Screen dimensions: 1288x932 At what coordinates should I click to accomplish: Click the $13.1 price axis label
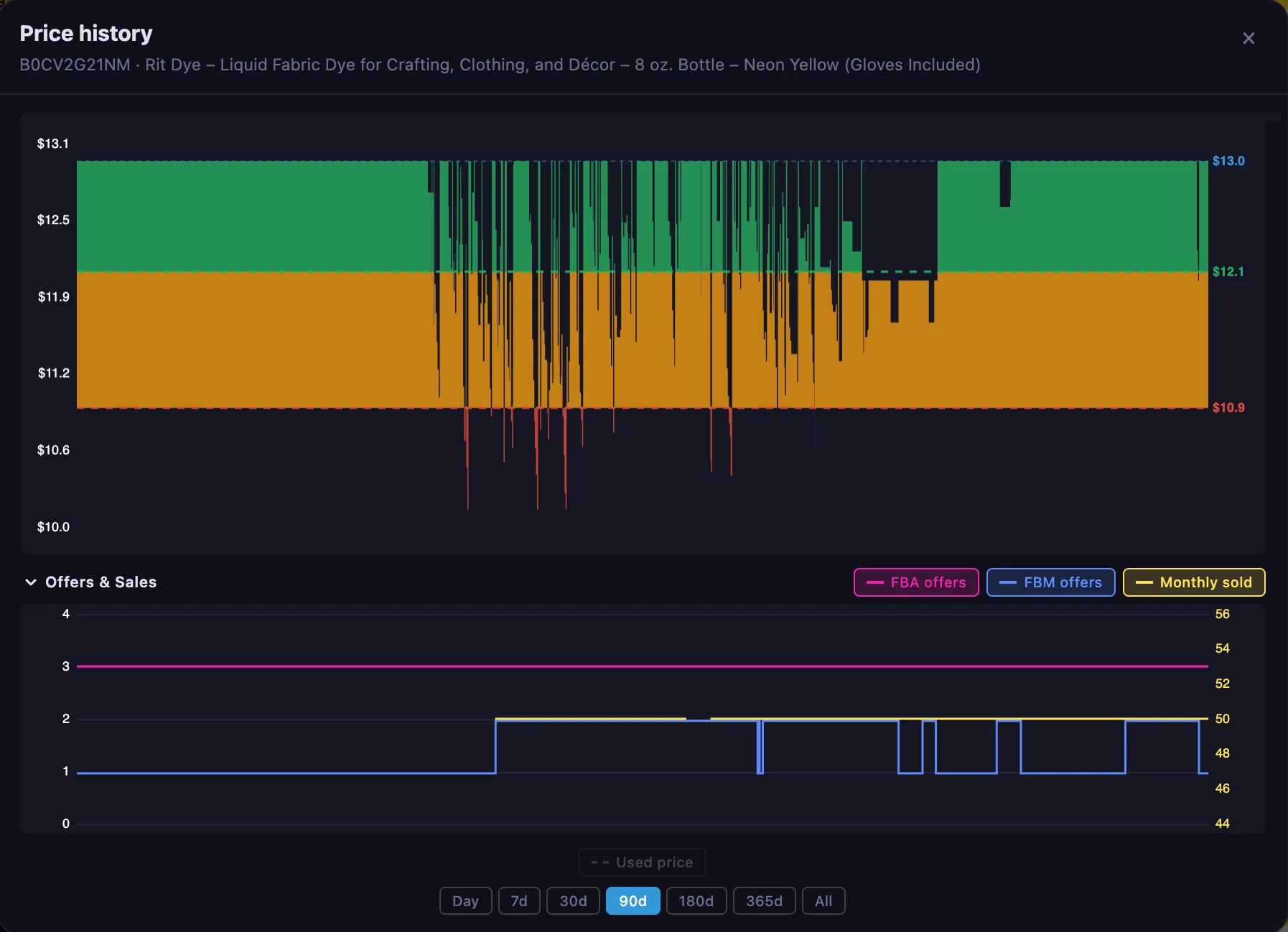click(x=53, y=144)
